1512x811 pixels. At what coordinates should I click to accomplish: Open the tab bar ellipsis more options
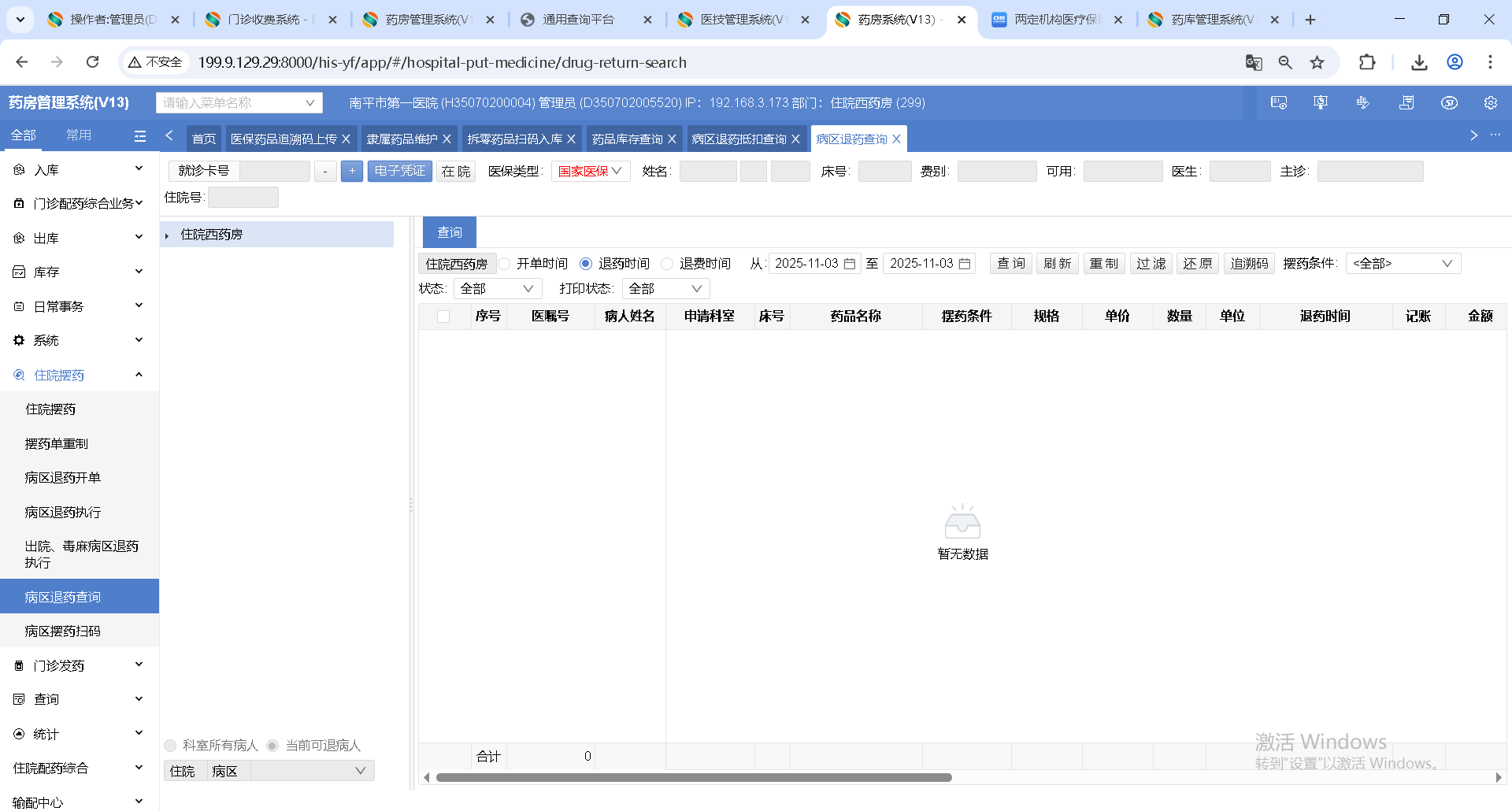(x=1495, y=135)
